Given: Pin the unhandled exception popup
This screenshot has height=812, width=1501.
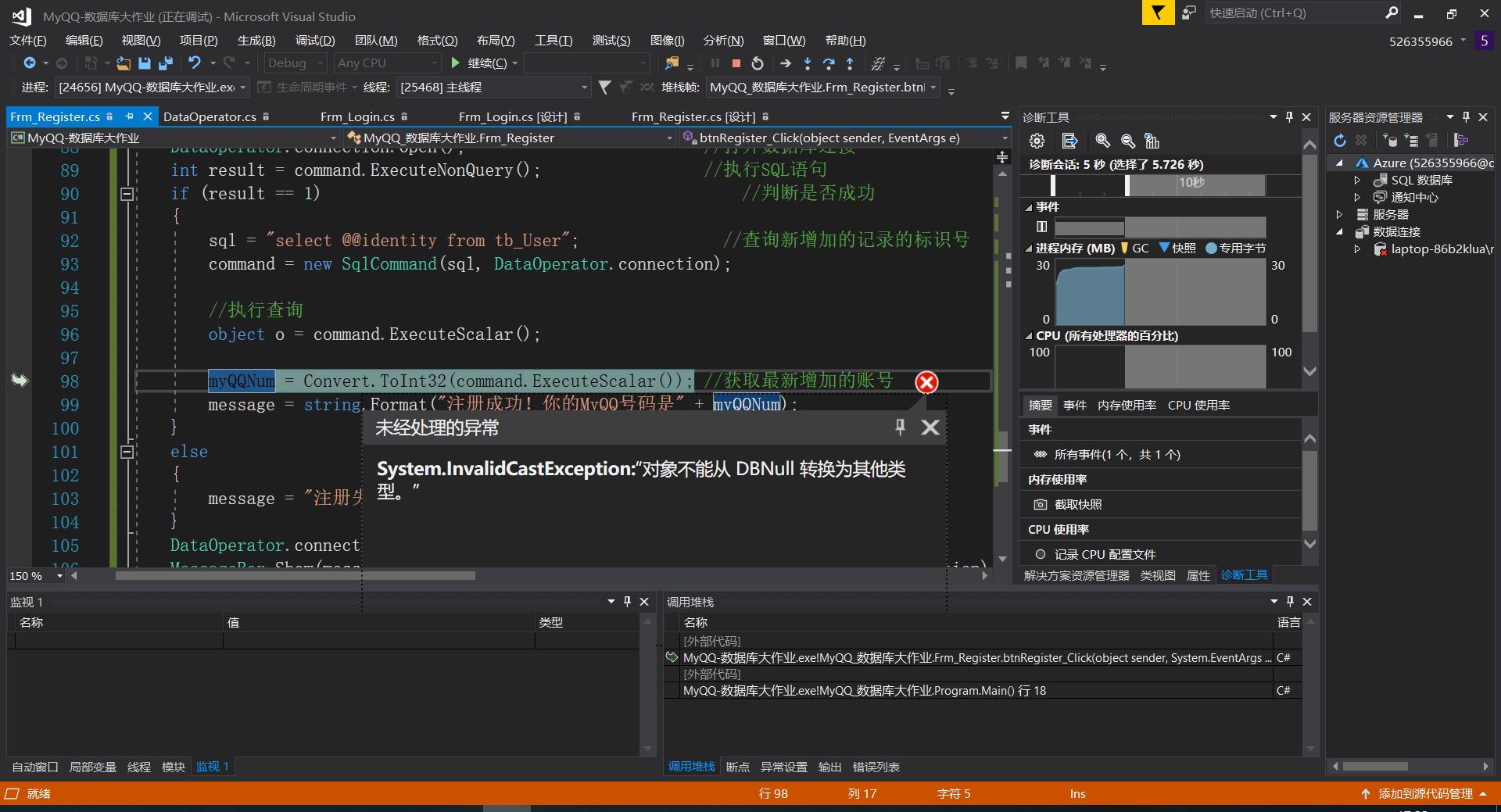Looking at the screenshot, I should [900, 427].
